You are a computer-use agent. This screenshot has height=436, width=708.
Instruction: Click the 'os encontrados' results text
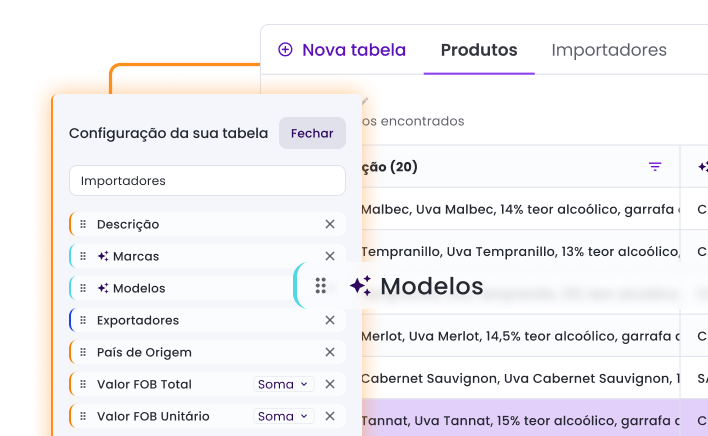[413, 121]
